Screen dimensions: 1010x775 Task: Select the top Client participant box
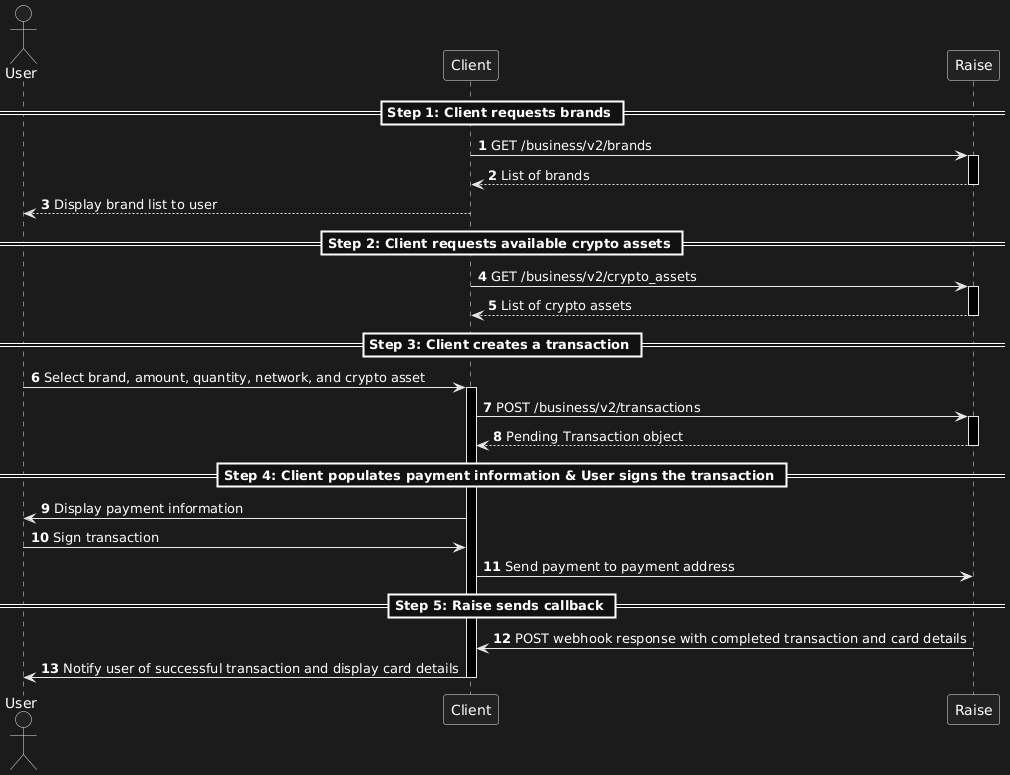[471, 65]
